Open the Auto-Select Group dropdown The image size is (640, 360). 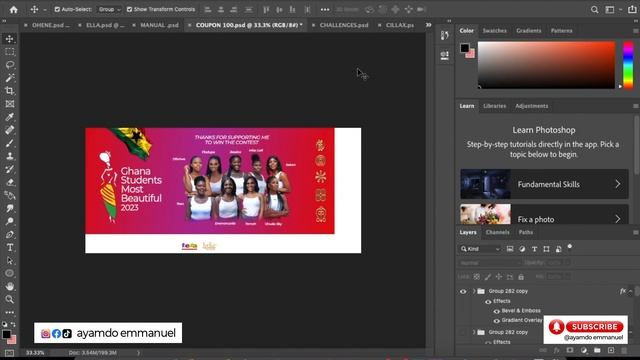[x=109, y=9]
